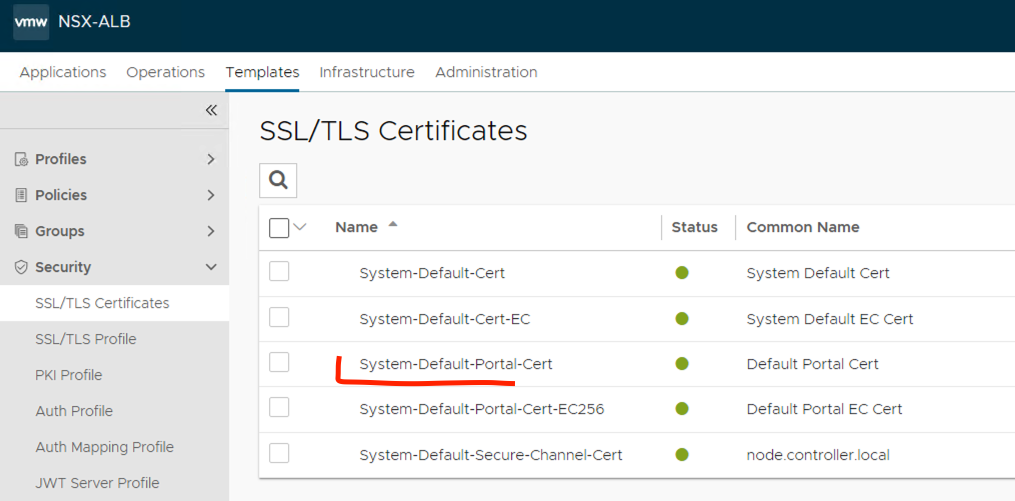The image size is (1015, 501).
Task: Click green status dot for System-Default-Cert
Action: pos(682,273)
